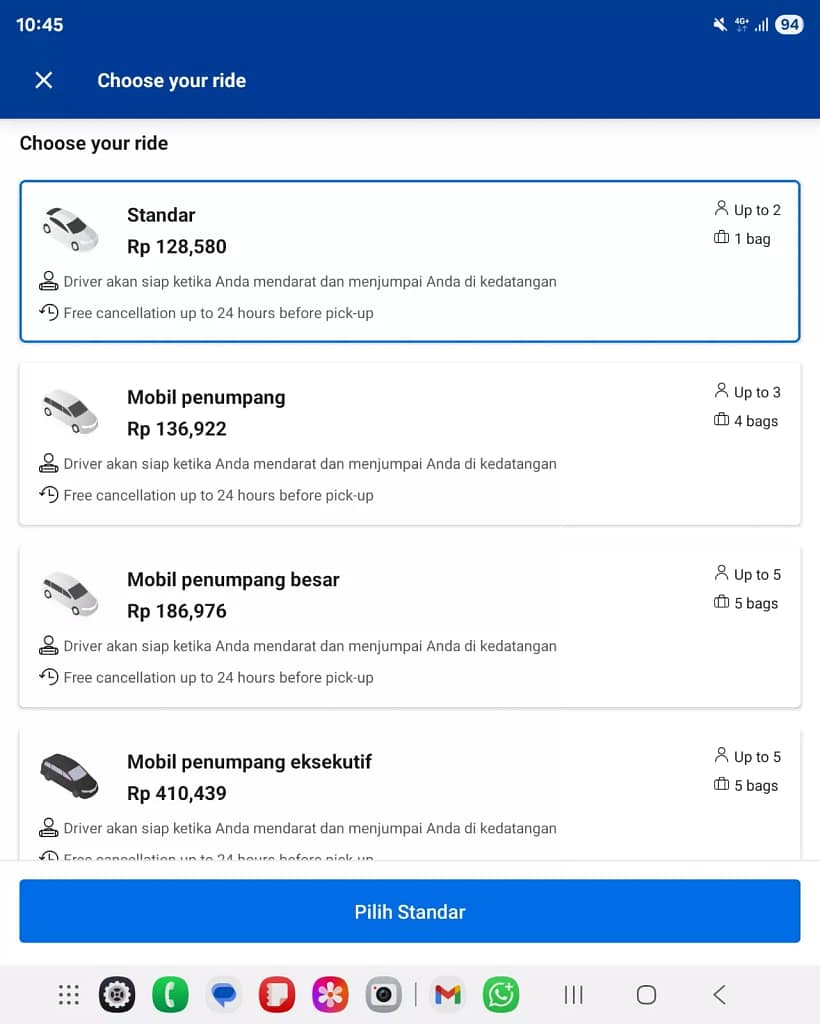This screenshot has width=820, height=1024.
Task: Open Gmail from the taskbar
Action: tap(447, 995)
